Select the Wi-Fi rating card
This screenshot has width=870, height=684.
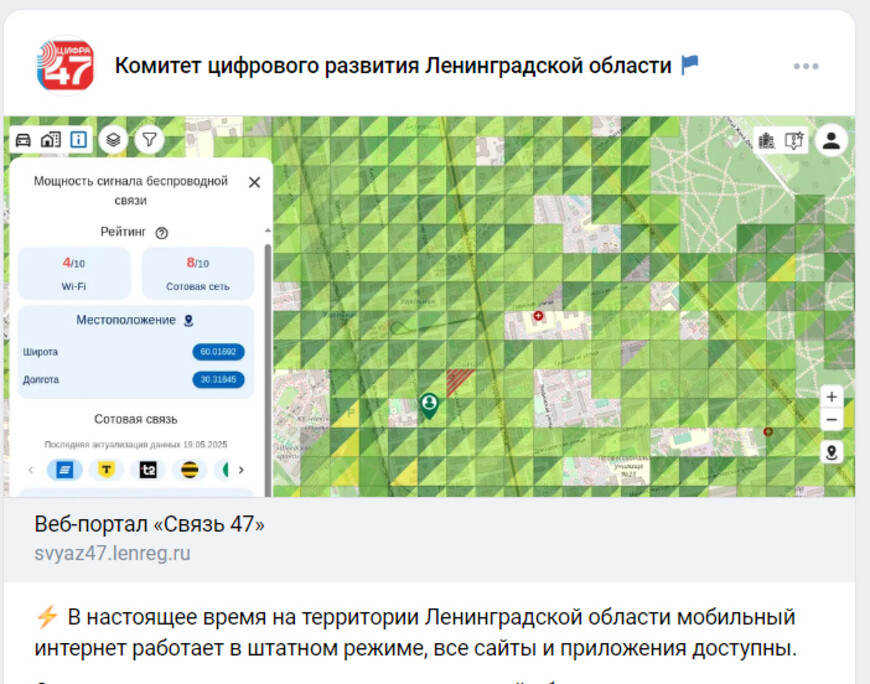coord(74,273)
